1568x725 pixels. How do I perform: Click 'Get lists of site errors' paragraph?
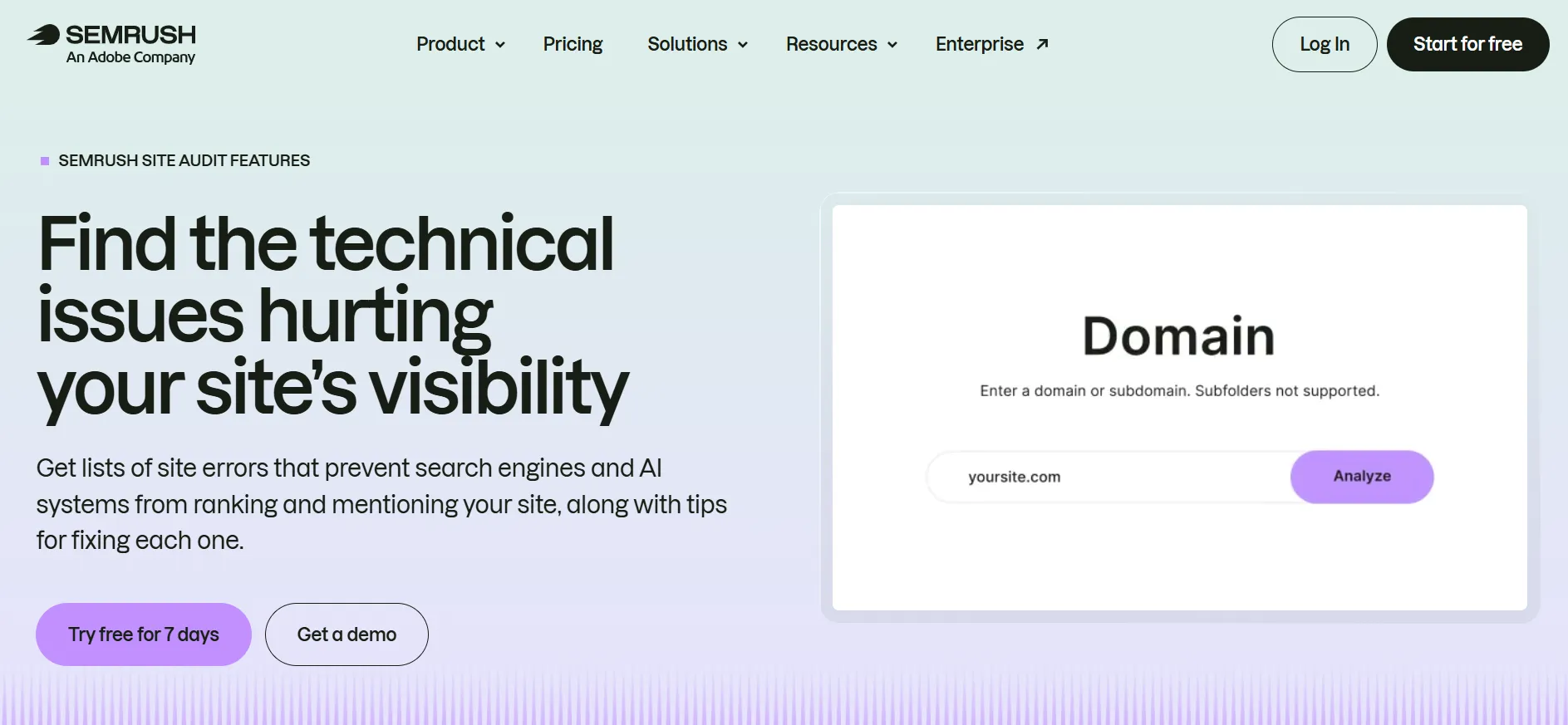(x=381, y=504)
